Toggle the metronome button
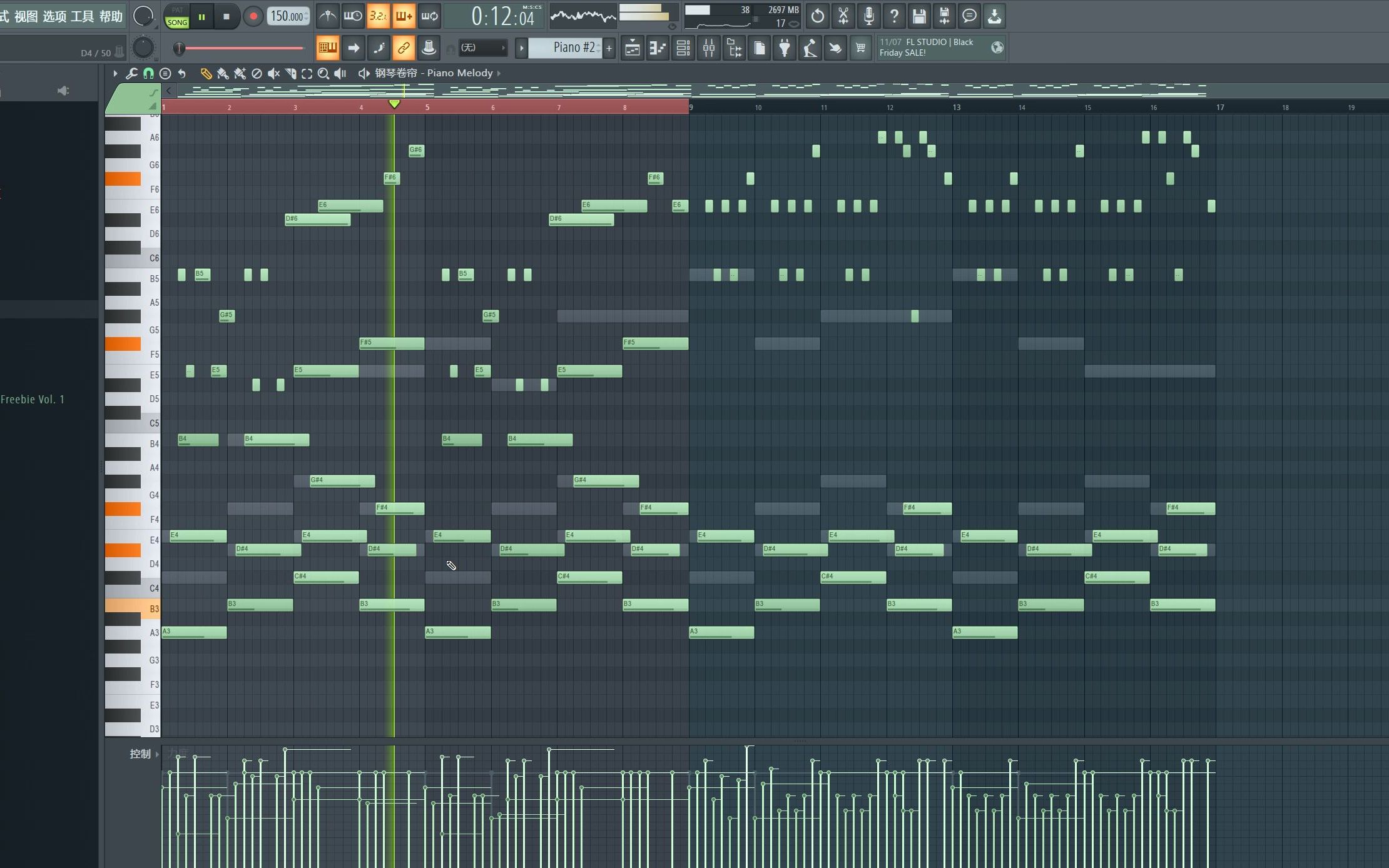Image resolution: width=1389 pixels, height=868 pixels. pos(327,16)
